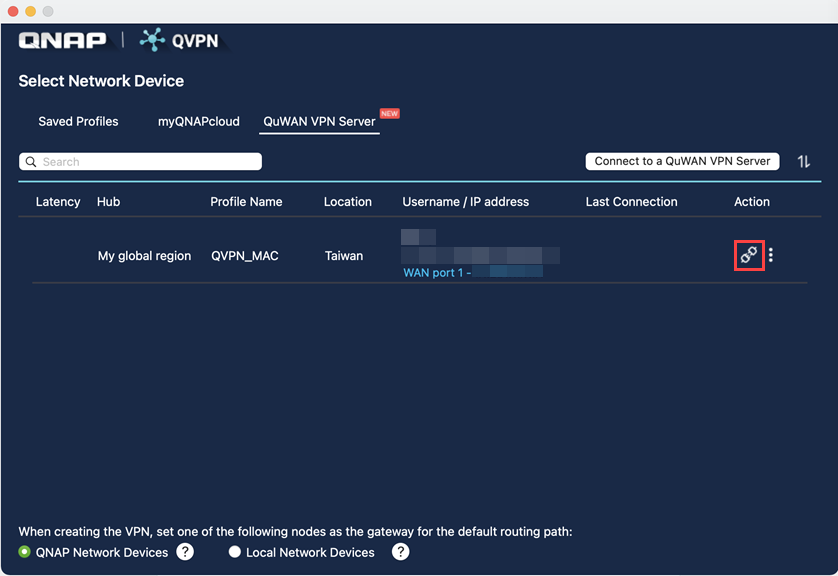Click the Username / IP address header
This screenshot has width=838, height=576.
coord(465,201)
